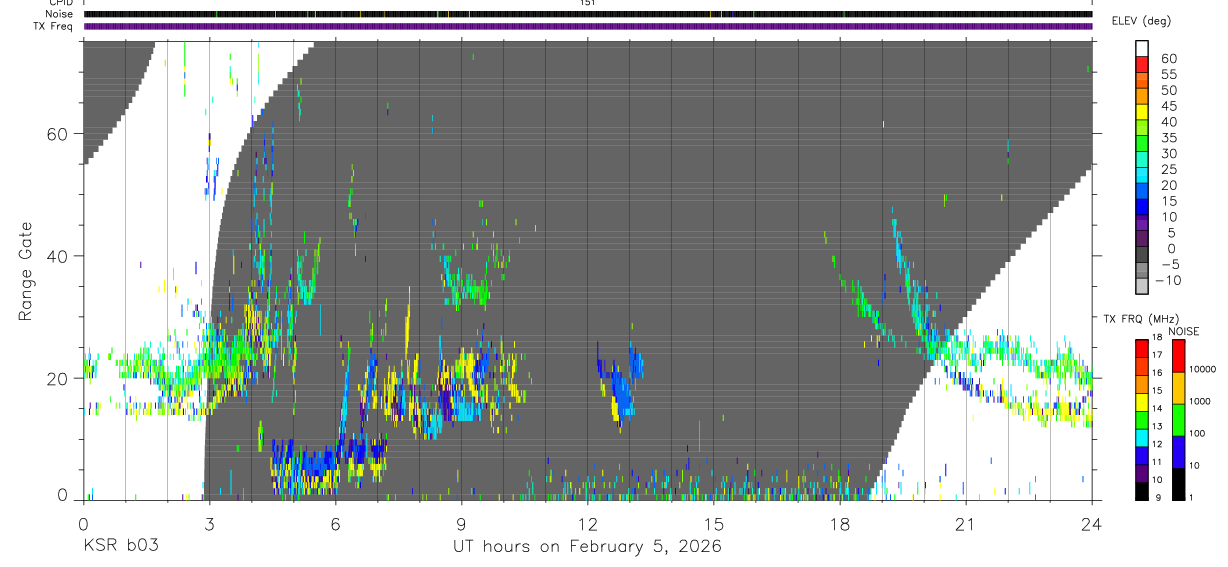Image resolution: width=1228 pixels, height=567 pixels.
Task: Click the 9 tick label on the UT hours axis
Action: pyautogui.click(x=461, y=523)
